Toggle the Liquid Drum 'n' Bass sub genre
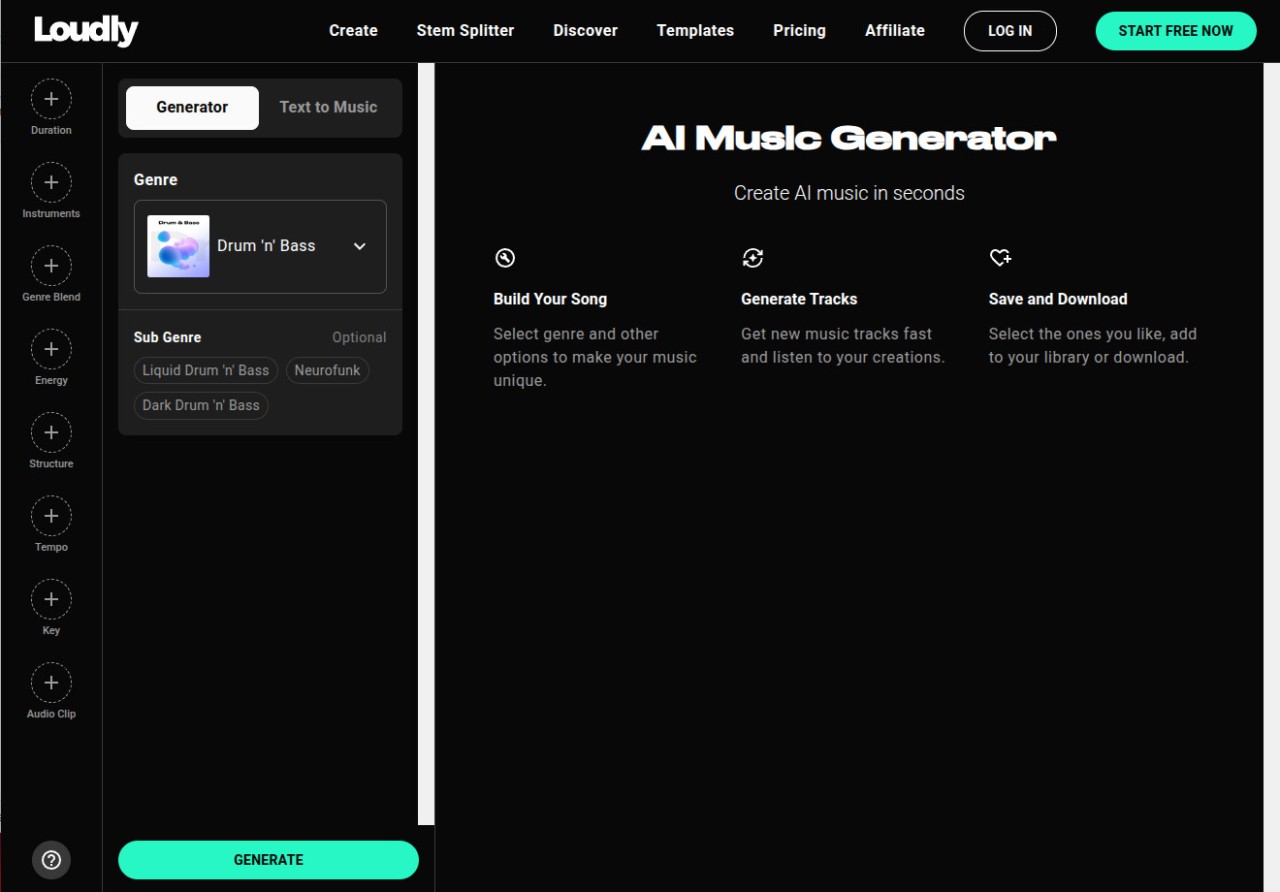Viewport: 1280px width, 892px height. [206, 370]
